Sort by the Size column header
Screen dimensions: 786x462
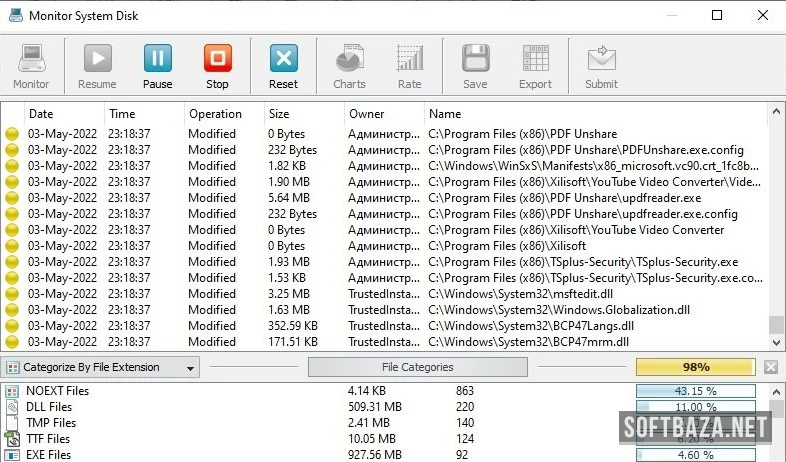[x=279, y=114]
